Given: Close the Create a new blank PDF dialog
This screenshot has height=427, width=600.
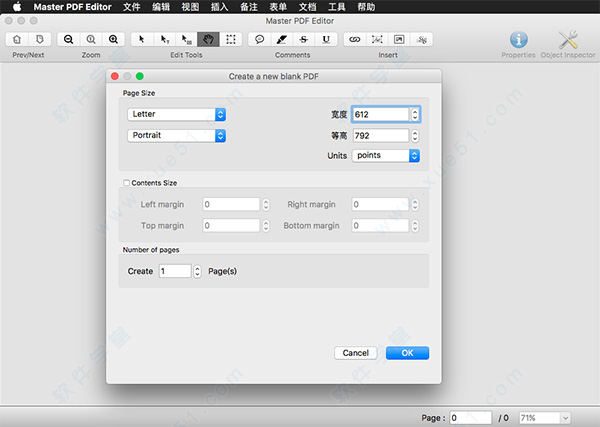Looking at the screenshot, I should (x=115, y=76).
